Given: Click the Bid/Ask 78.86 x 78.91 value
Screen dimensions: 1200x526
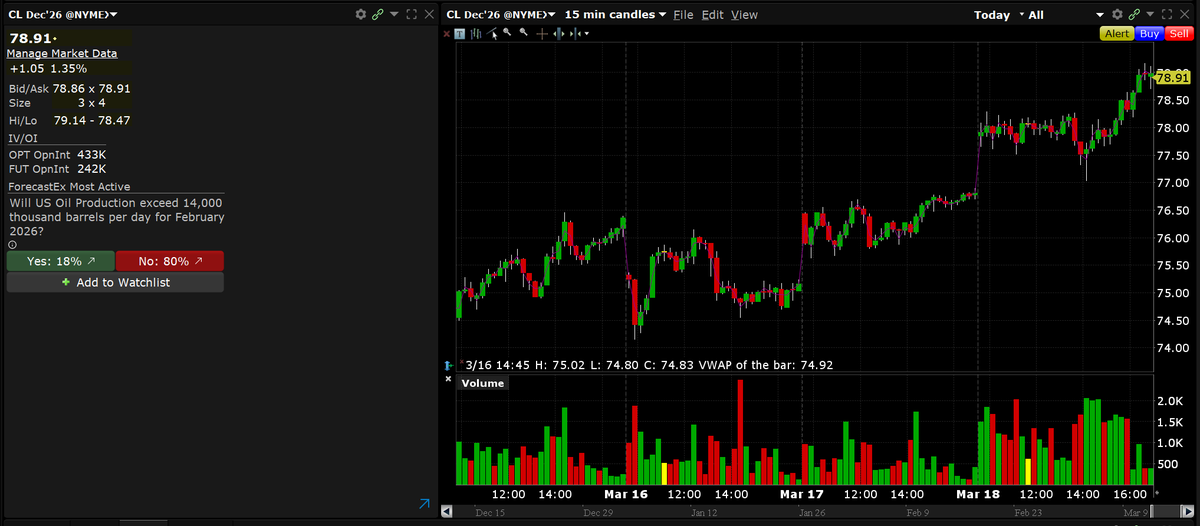Looking at the screenshot, I should [92, 88].
